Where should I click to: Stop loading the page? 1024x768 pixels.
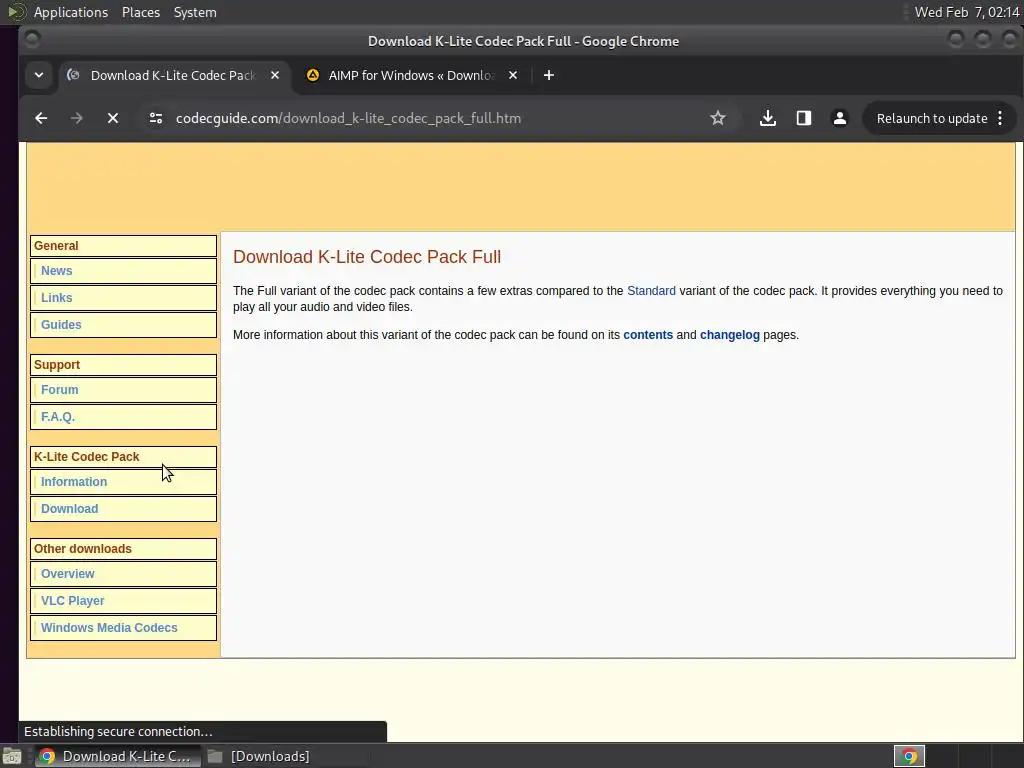coord(112,118)
